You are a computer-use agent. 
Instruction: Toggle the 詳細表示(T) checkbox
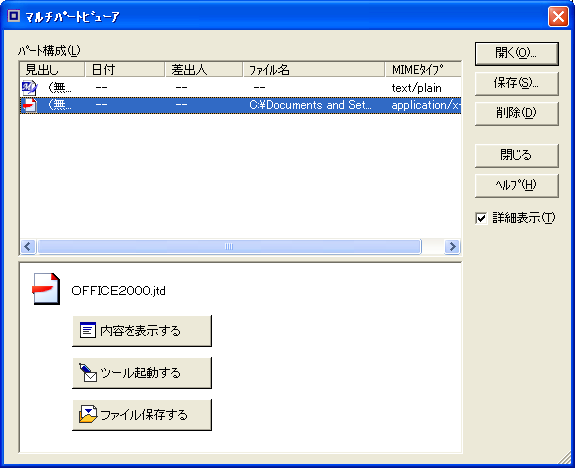[481, 218]
